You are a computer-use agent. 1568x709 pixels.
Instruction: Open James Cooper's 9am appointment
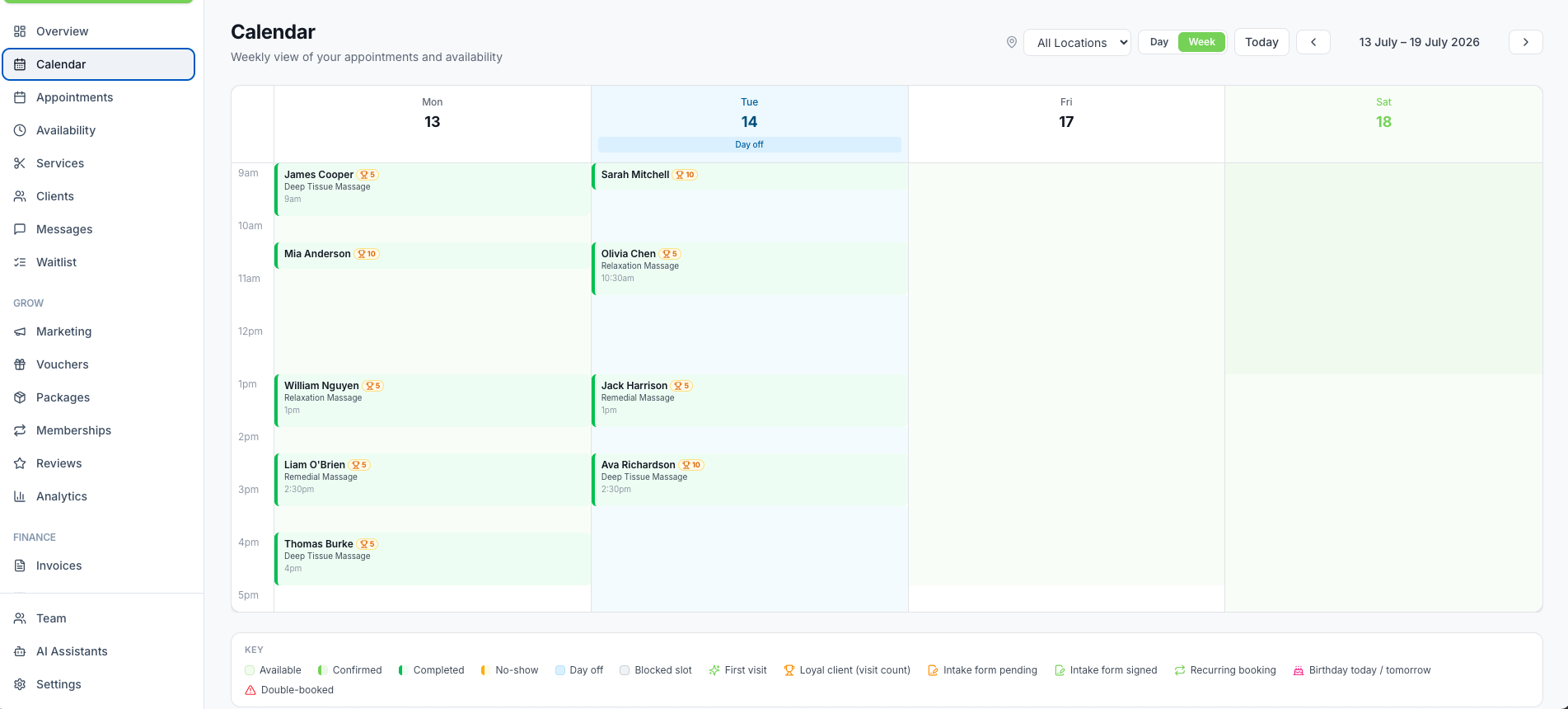coord(433,190)
